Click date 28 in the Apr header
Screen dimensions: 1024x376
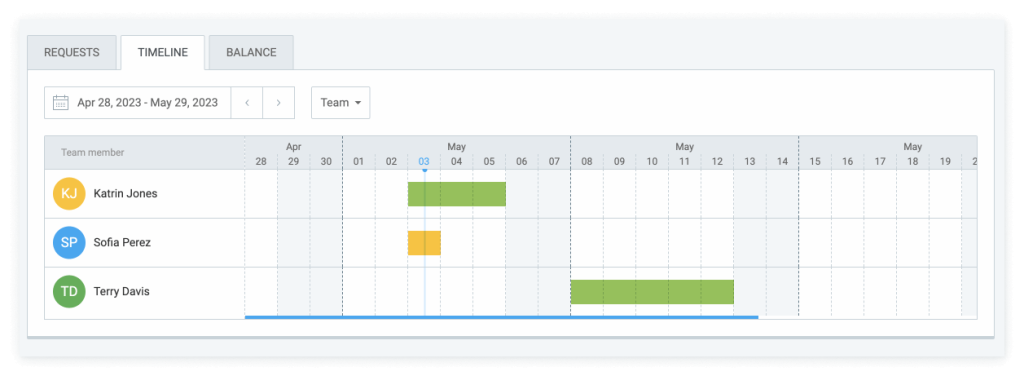261,161
